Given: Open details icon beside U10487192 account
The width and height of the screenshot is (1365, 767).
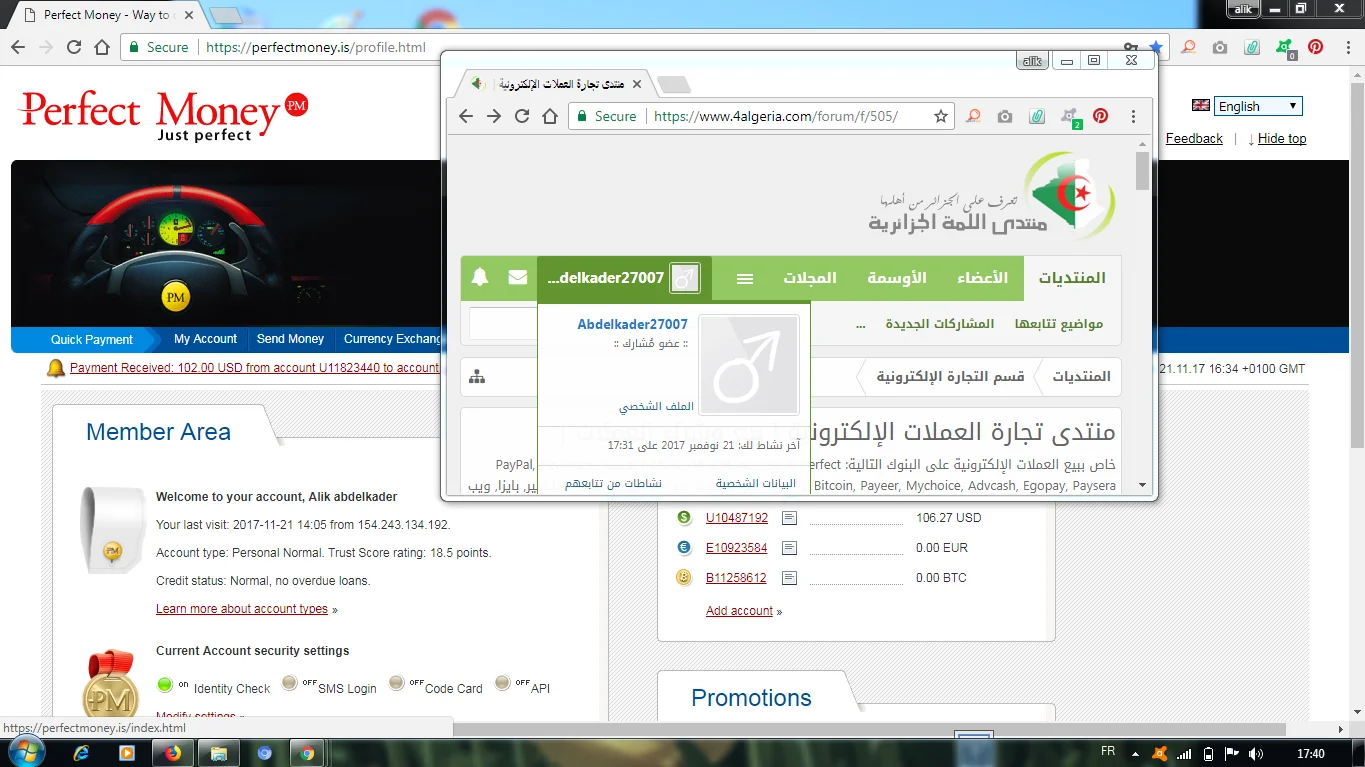Looking at the screenshot, I should 789,518.
